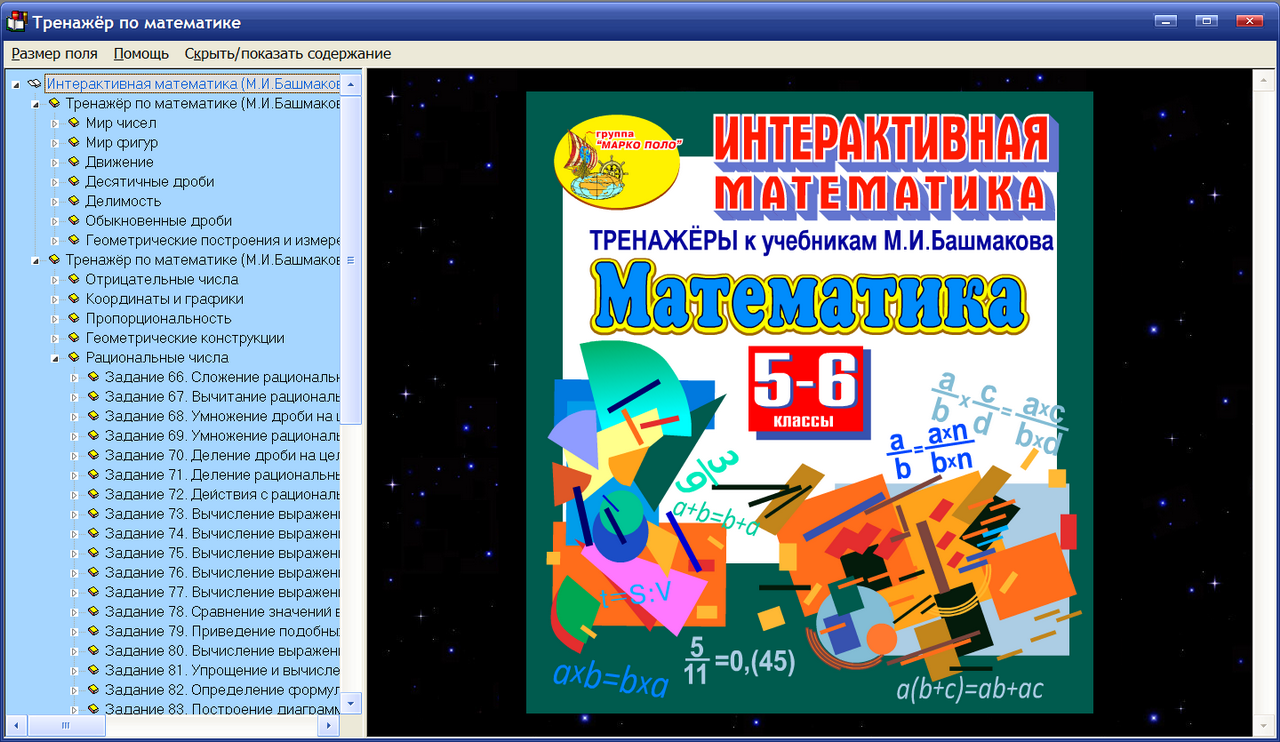Collapse the "Интерактивная математика" root node

point(14,84)
